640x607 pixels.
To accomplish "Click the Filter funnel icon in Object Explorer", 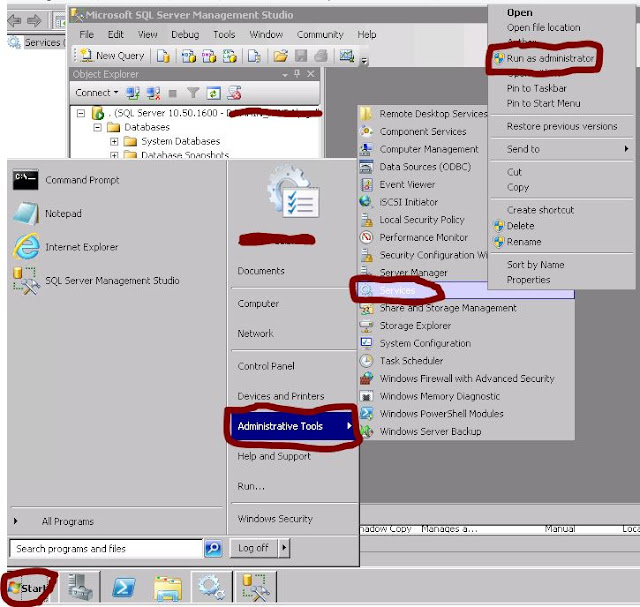I will (193, 93).
